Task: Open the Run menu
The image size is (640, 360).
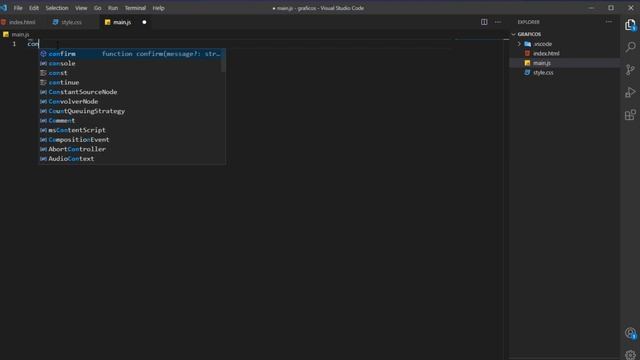Action: (113, 8)
